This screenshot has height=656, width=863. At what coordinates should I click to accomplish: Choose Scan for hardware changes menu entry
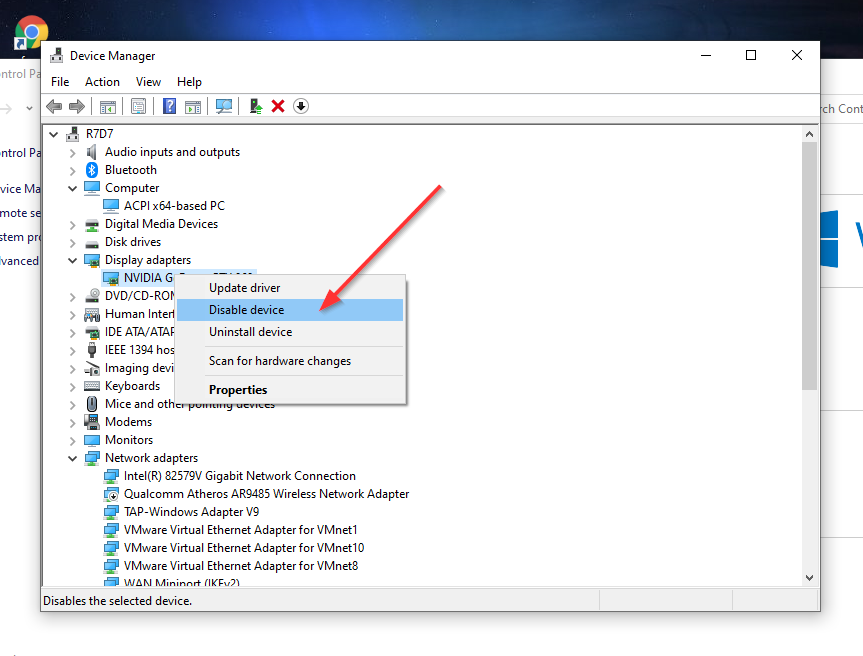[290, 361]
